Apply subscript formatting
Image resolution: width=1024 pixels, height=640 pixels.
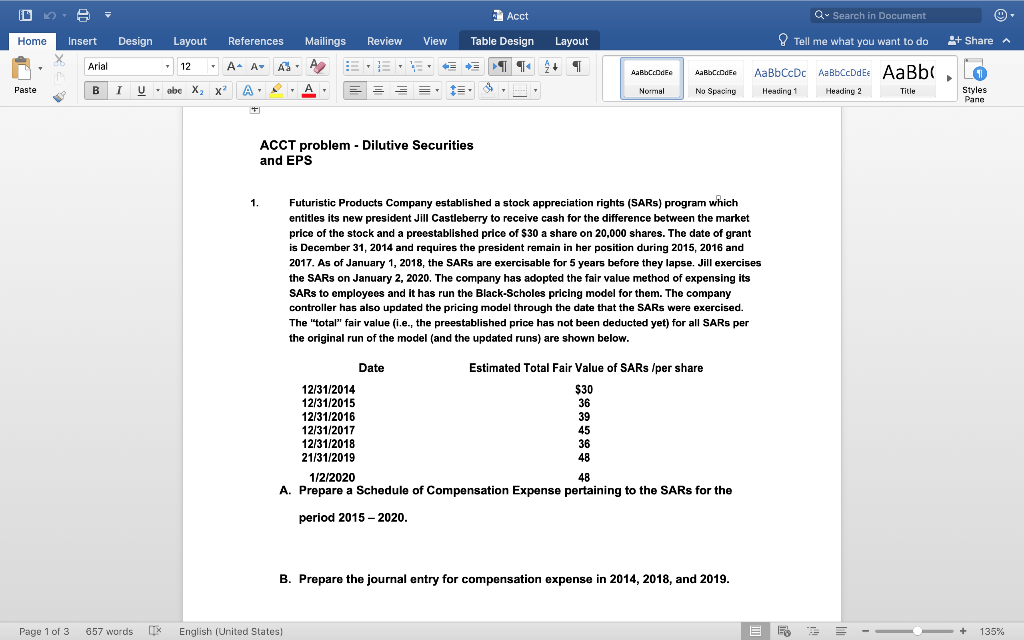(x=197, y=90)
